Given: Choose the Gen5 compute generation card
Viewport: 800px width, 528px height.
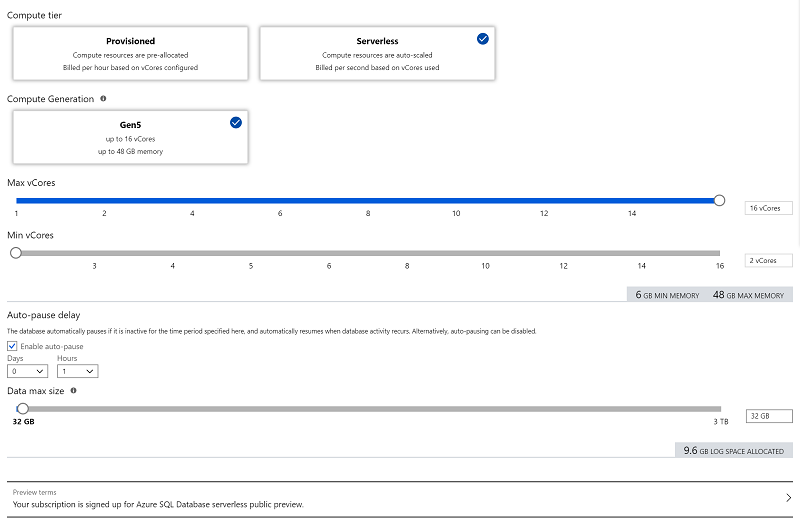Looking at the screenshot, I should click(131, 137).
